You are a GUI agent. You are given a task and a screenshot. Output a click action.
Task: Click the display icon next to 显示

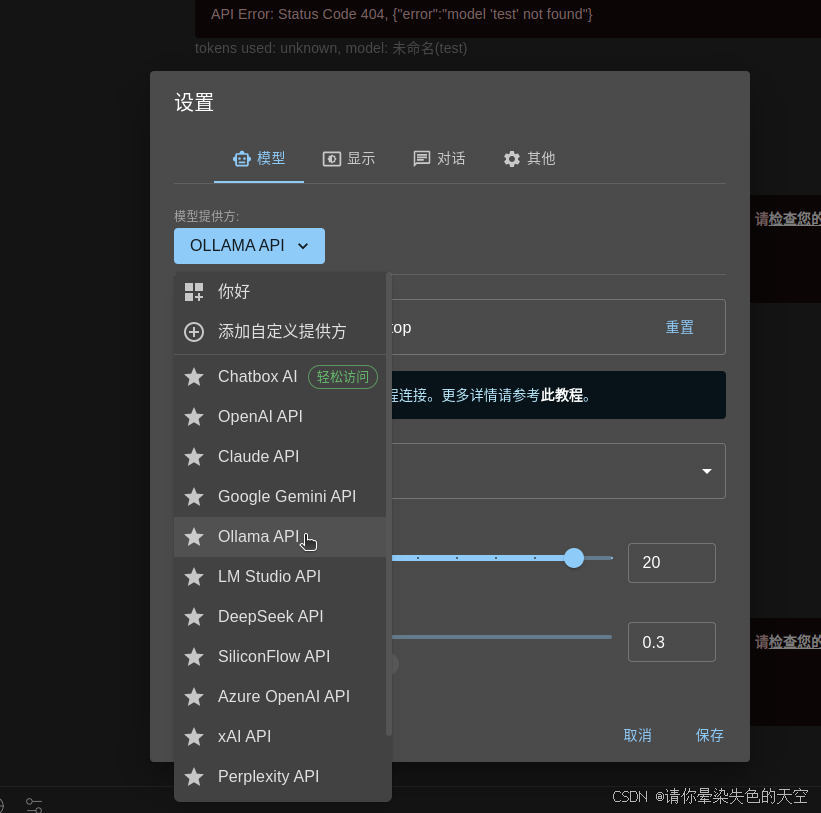pyautogui.click(x=331, y=159)
